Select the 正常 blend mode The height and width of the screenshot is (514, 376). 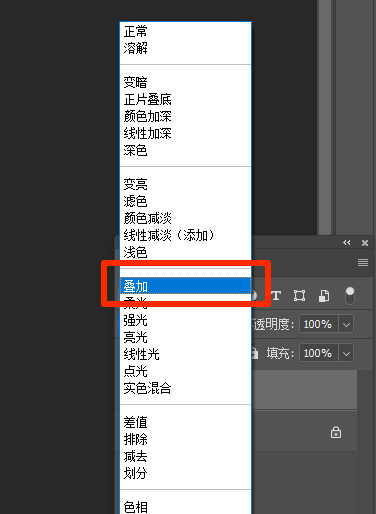pyautogui.click(x=185, y=31)
